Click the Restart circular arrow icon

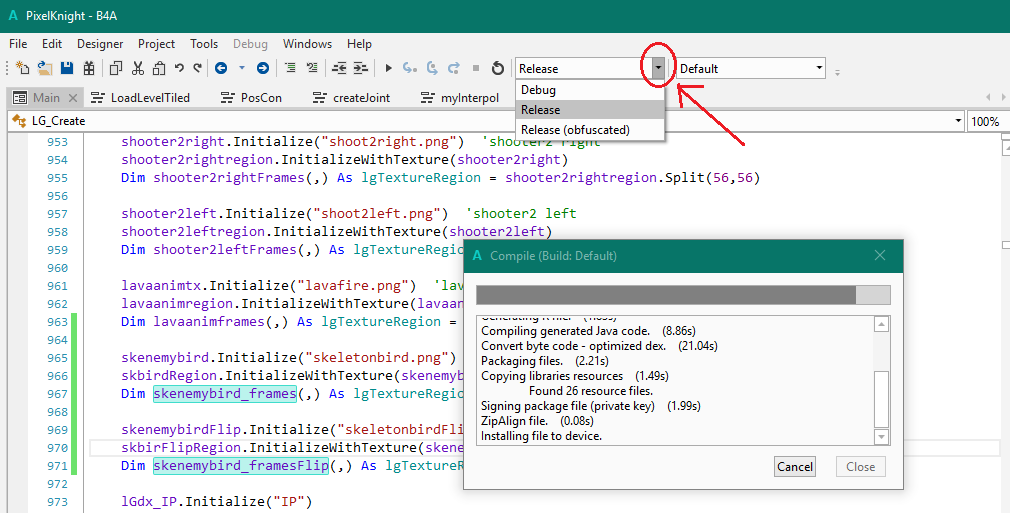(x=497, y=68)
